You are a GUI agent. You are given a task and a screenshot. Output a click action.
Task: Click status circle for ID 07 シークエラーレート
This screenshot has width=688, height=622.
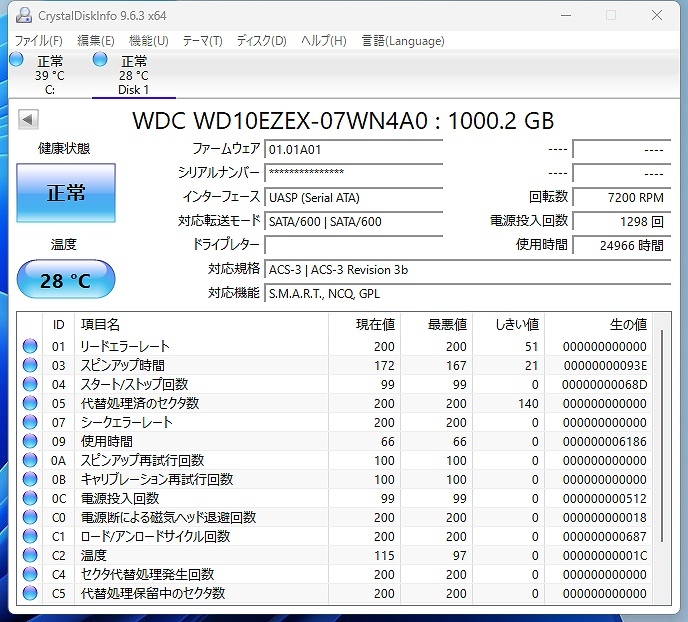(x=30, y=422)
